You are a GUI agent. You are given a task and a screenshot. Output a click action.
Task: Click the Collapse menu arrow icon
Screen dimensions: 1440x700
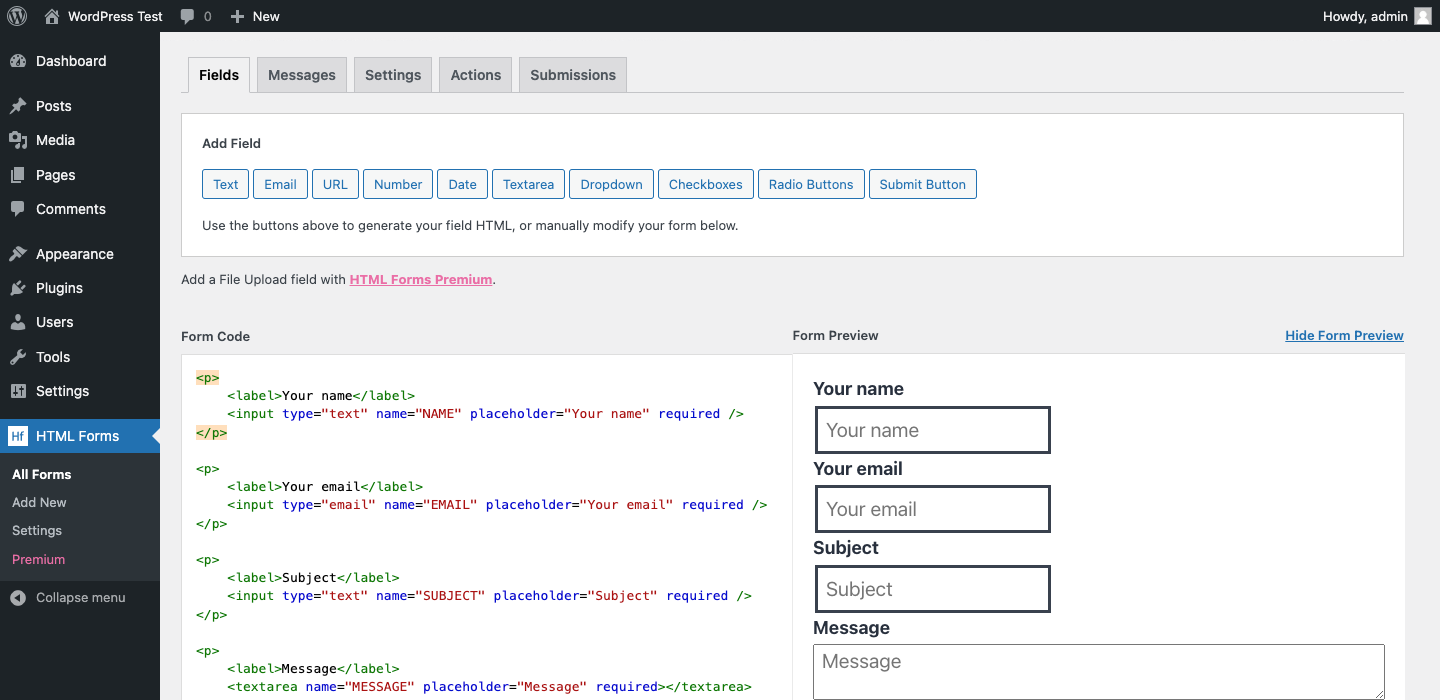(18, 597)
